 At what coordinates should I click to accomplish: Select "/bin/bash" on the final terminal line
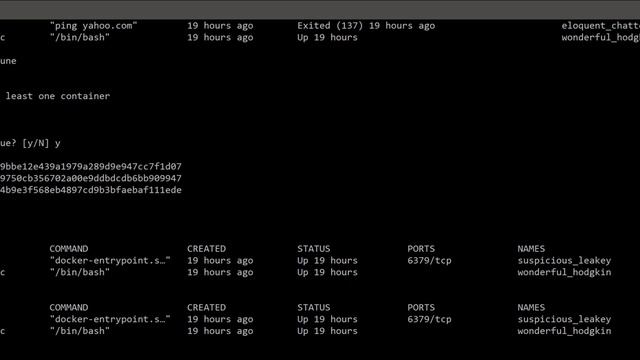point(80,331)
